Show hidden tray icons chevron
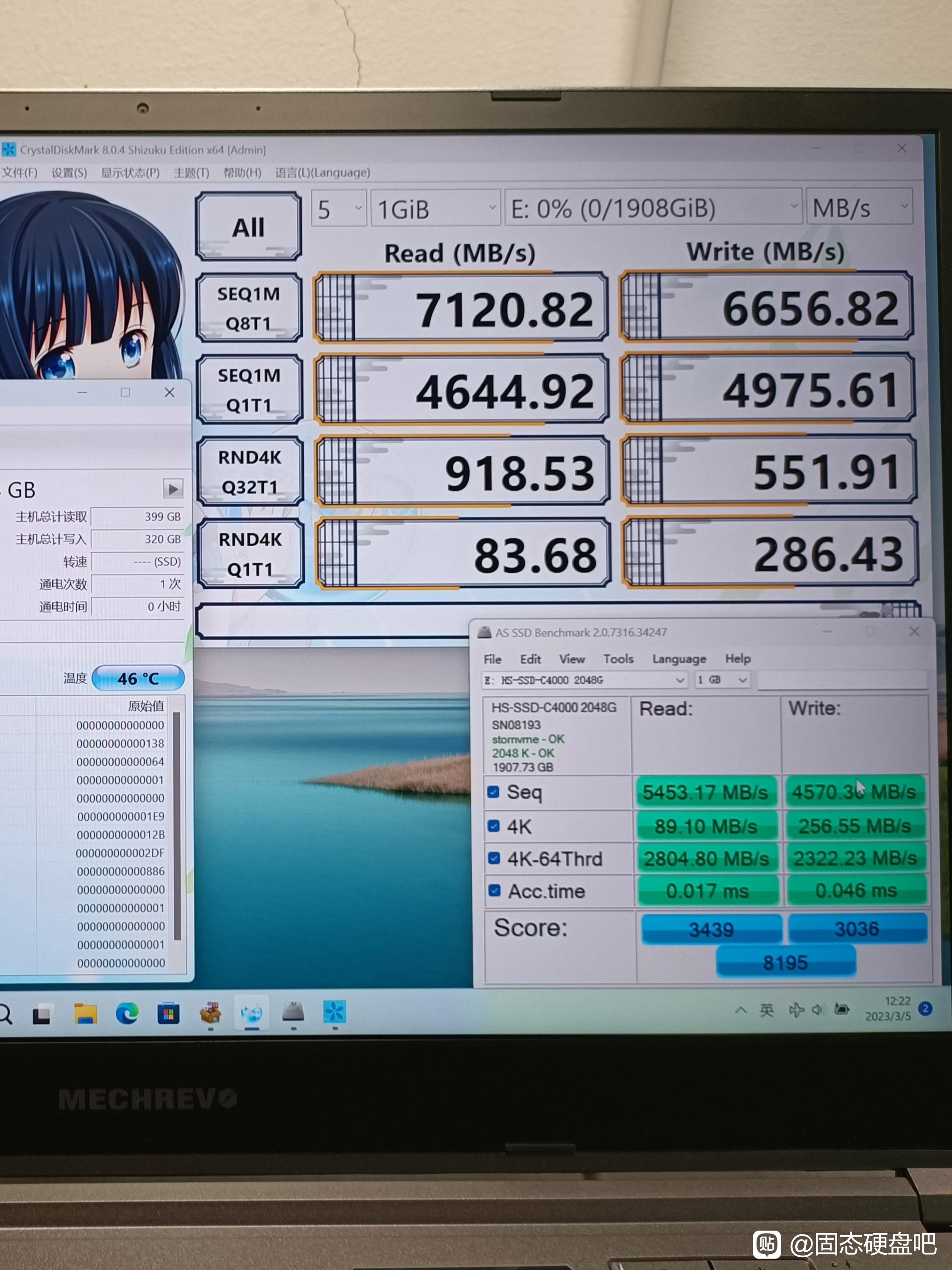Screen dimensions: 952x1270 [x=741, y=1010]
